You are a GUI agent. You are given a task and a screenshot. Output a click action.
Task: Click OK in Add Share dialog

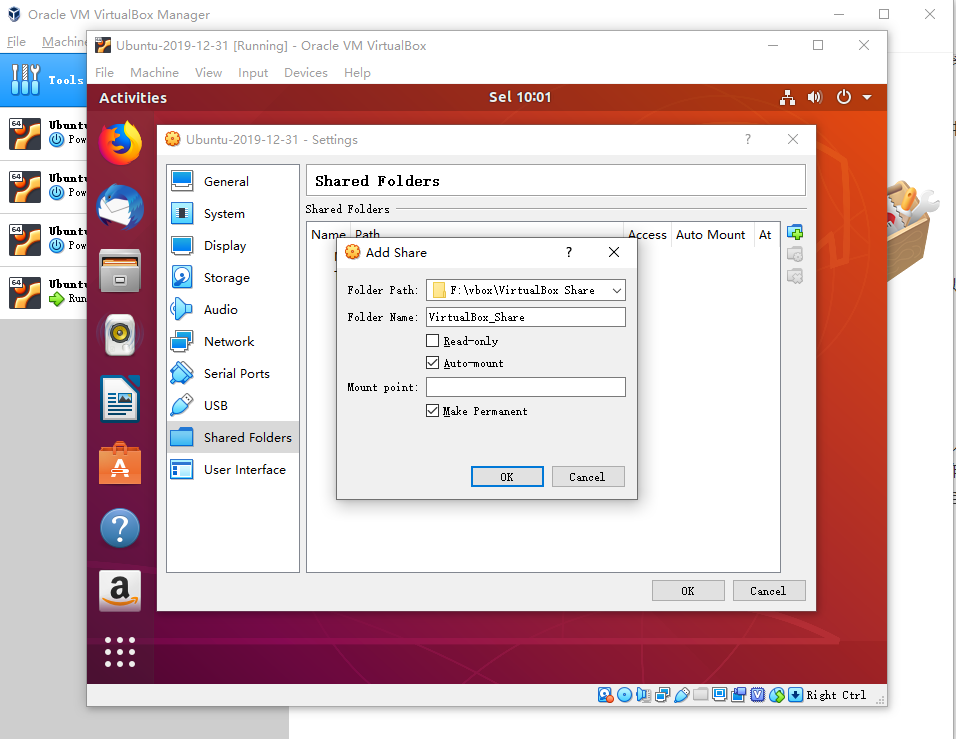pos(507,477)
